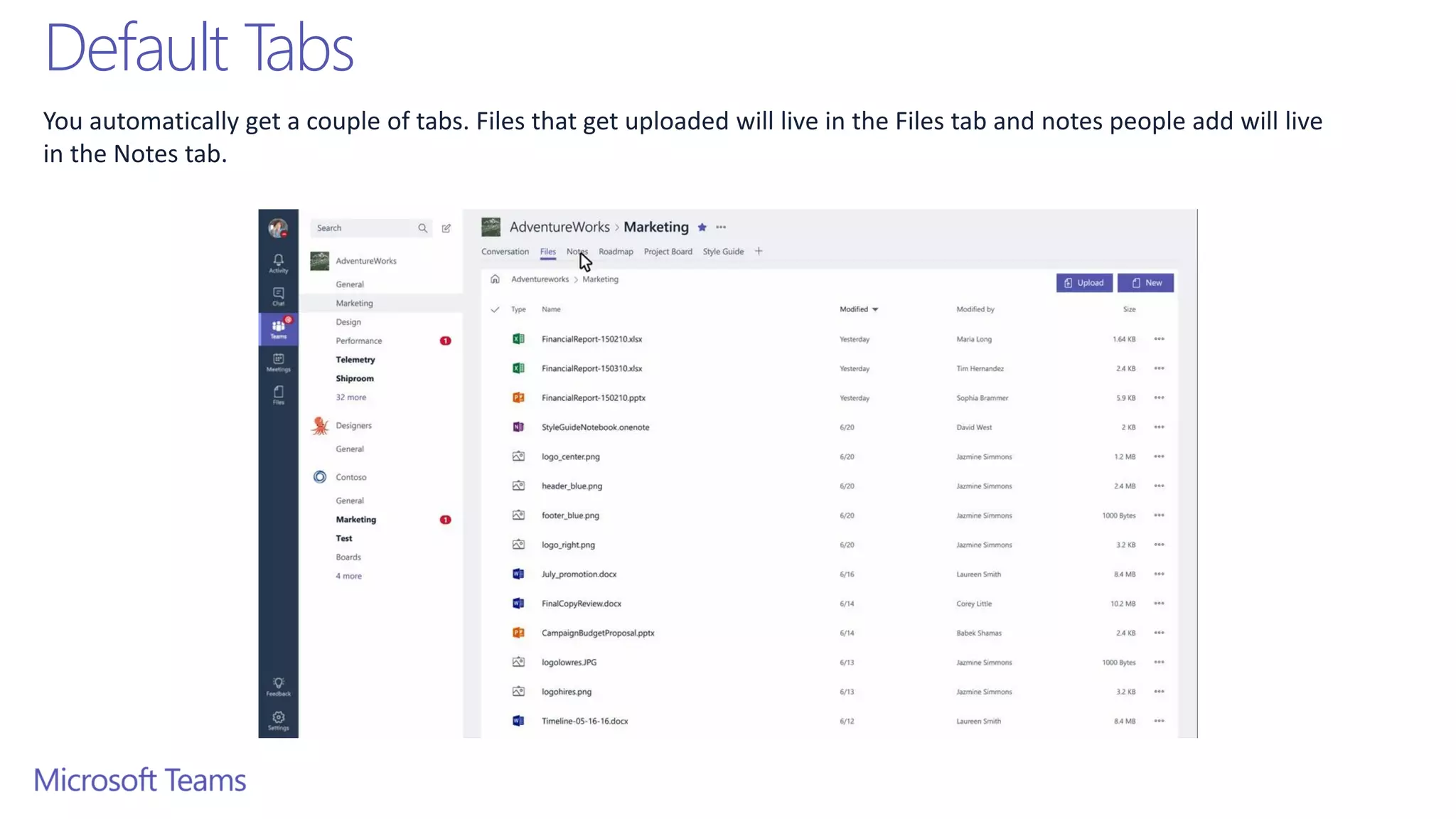Open more options for FinancialReport-150210.xlsx

[x=1159, y=339]
